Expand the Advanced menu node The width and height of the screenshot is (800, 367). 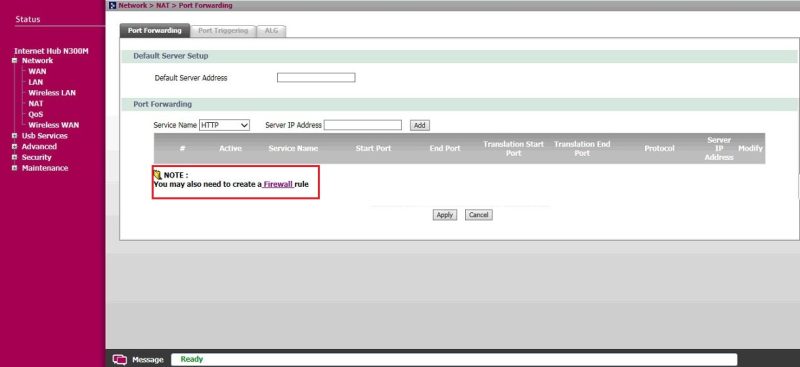click(15, 146)
